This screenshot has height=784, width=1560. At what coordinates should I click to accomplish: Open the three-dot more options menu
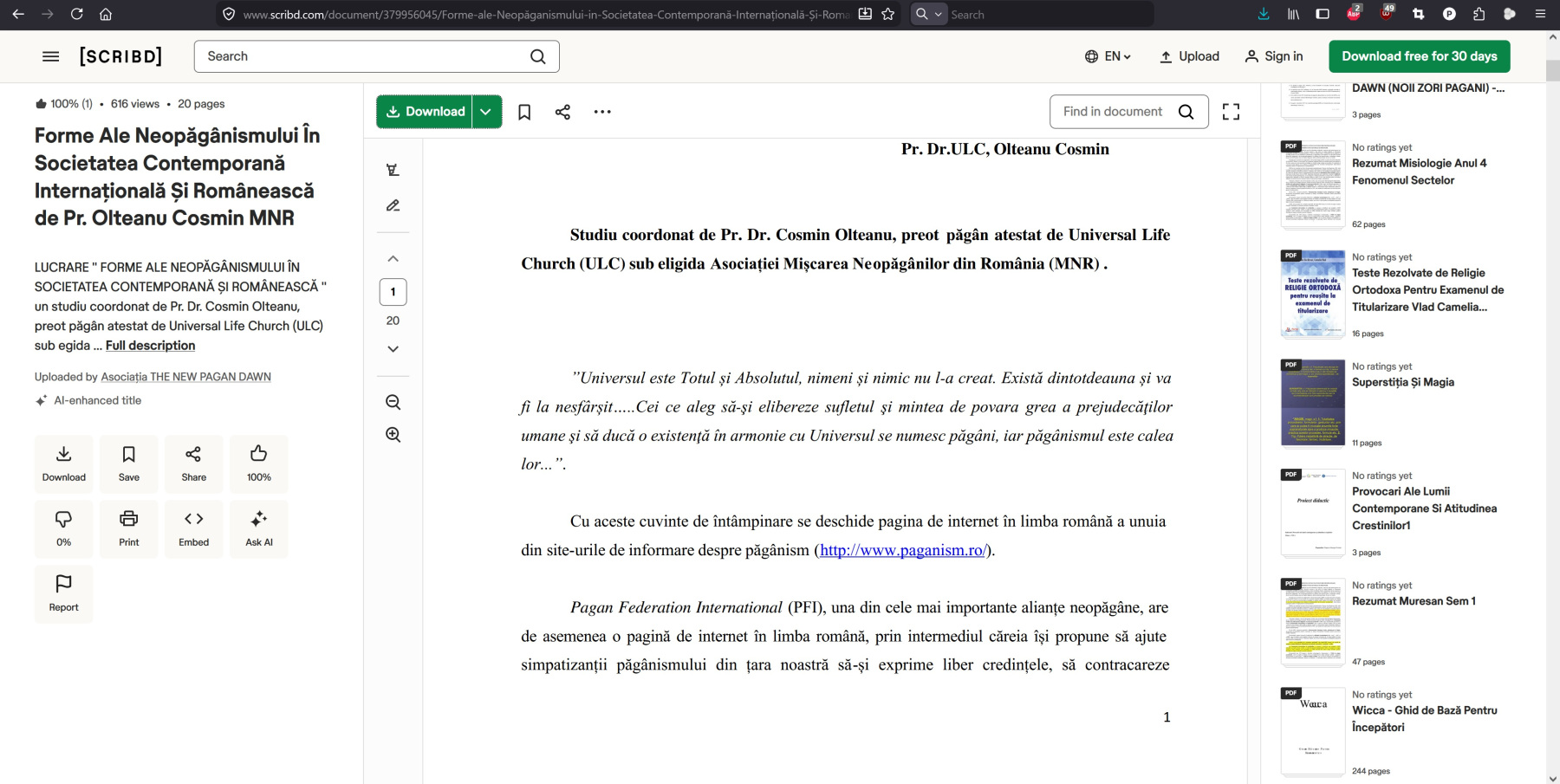(x=602, y=112)
